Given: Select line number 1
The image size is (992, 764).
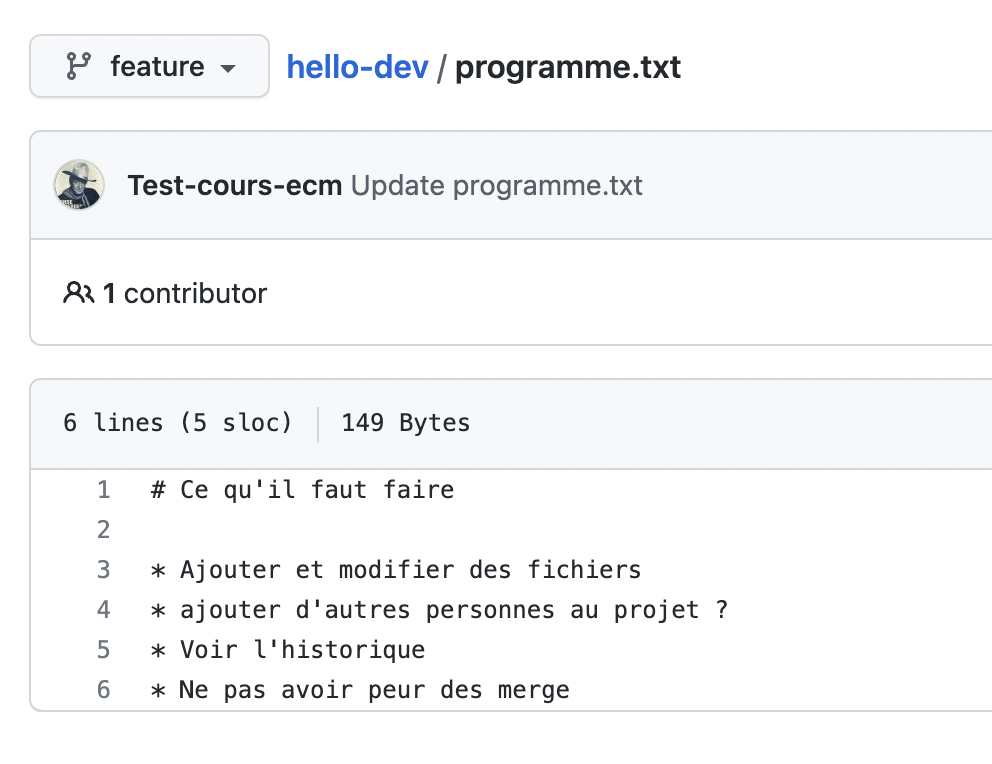Looking at the screenshot, I should coord(103,490).
